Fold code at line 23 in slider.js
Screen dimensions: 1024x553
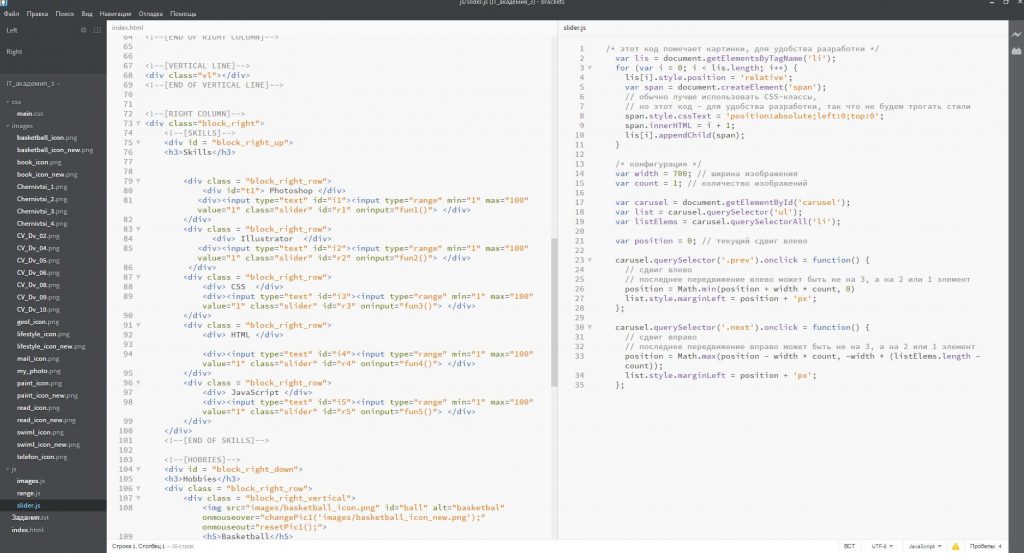coord(589,260)
